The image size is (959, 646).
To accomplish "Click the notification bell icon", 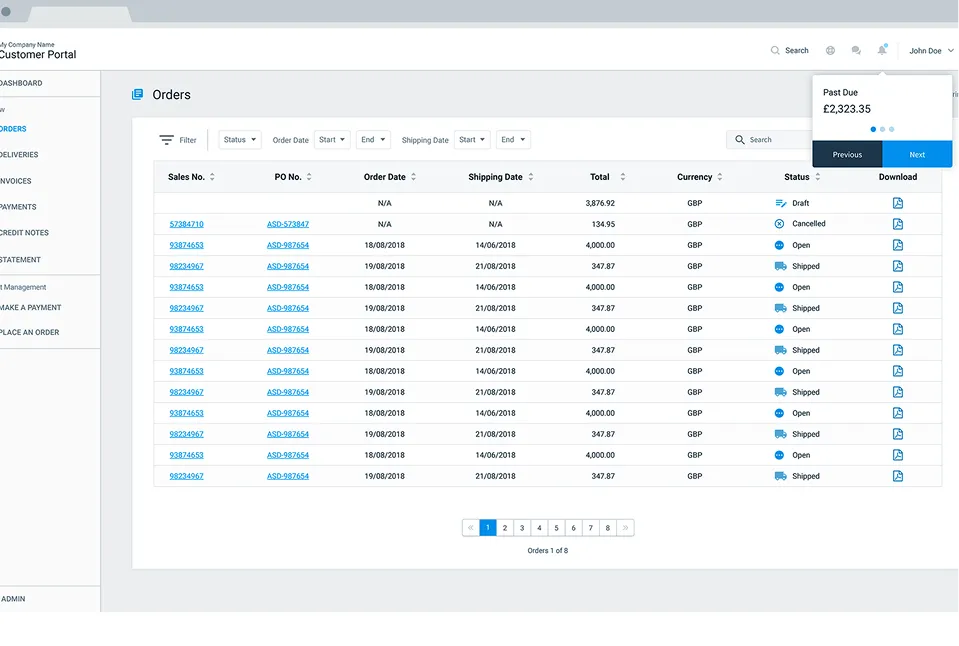I will [x=882, y=50].
